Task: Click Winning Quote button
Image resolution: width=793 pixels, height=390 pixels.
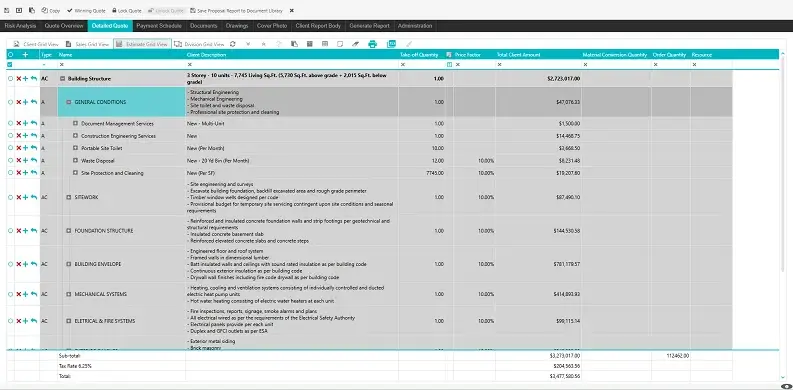Action: coord(86,10)
